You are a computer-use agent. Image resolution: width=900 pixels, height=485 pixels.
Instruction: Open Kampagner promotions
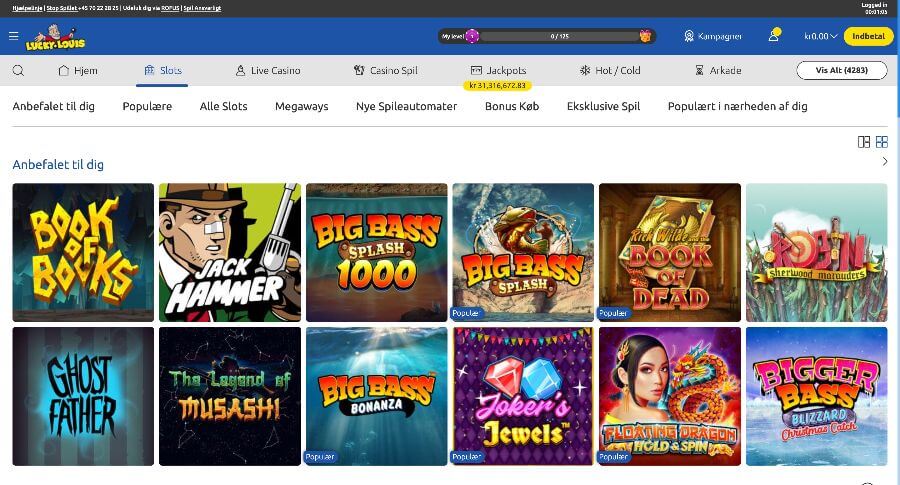[713, 36]
